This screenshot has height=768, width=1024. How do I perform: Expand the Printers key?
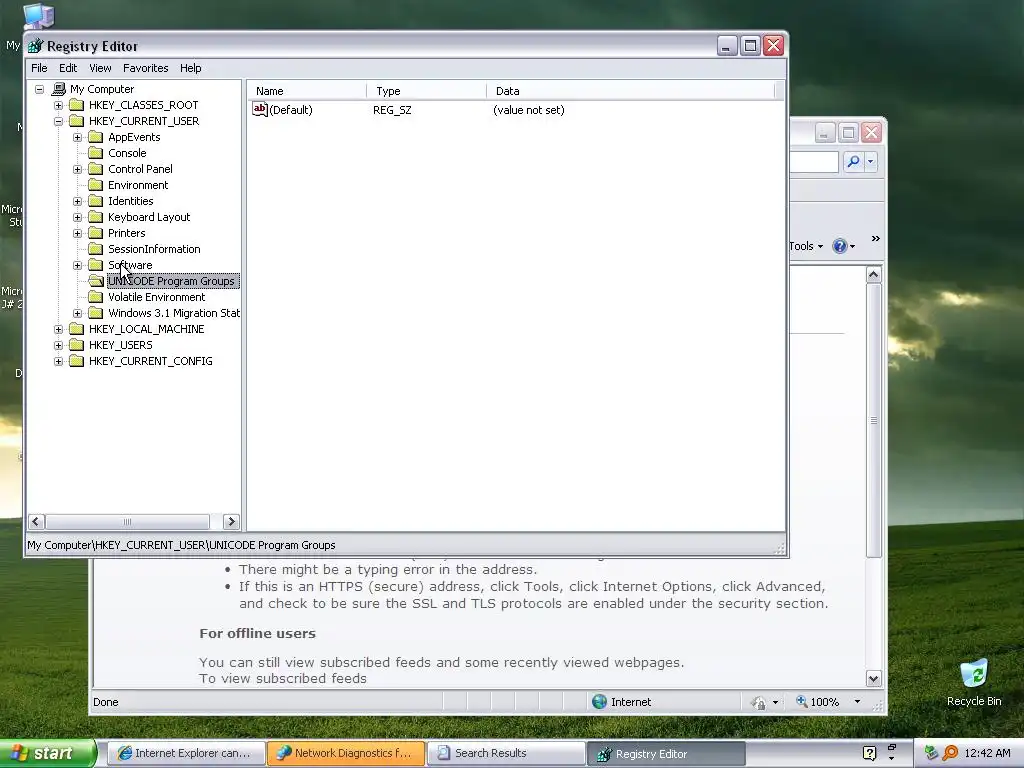[78, 233]
